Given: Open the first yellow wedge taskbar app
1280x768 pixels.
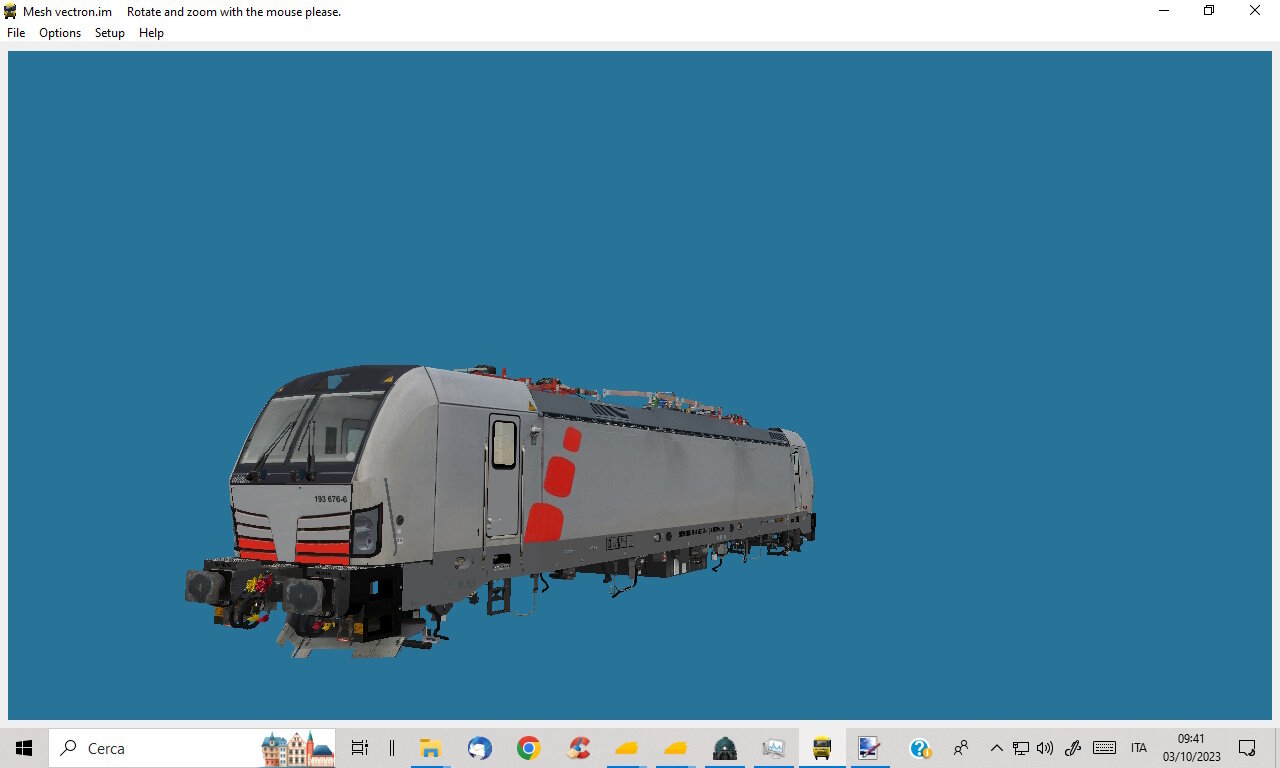Looking at the screenshot, I should [x=627, y=748].
